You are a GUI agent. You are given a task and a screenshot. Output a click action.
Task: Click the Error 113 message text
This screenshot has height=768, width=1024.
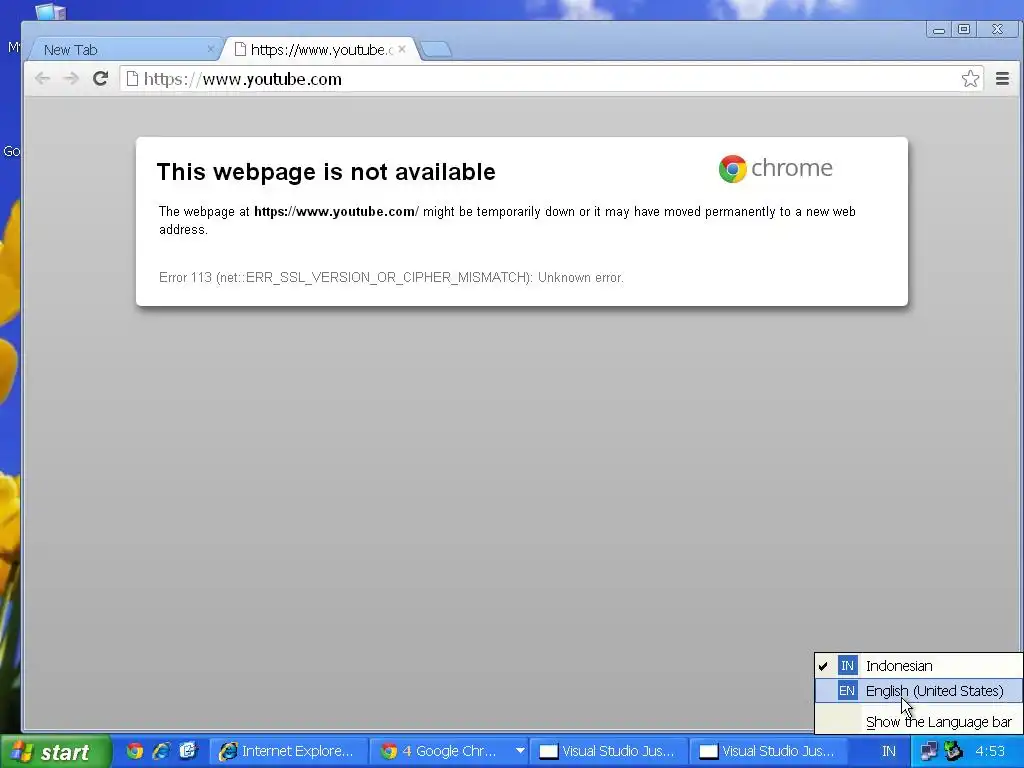tap(391, 278)
